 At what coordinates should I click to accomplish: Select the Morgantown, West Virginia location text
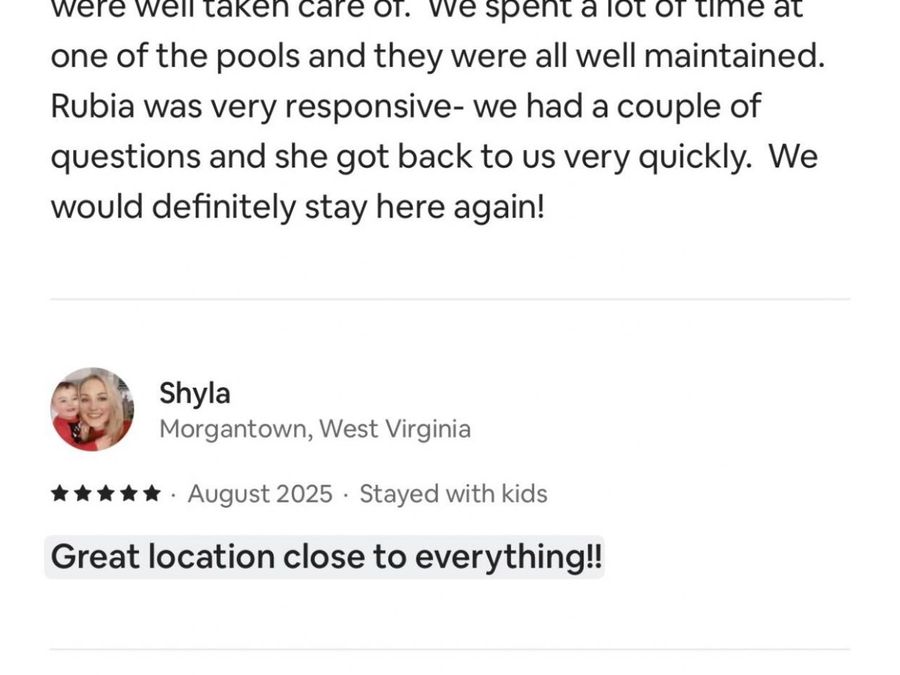tap(315, 429)
